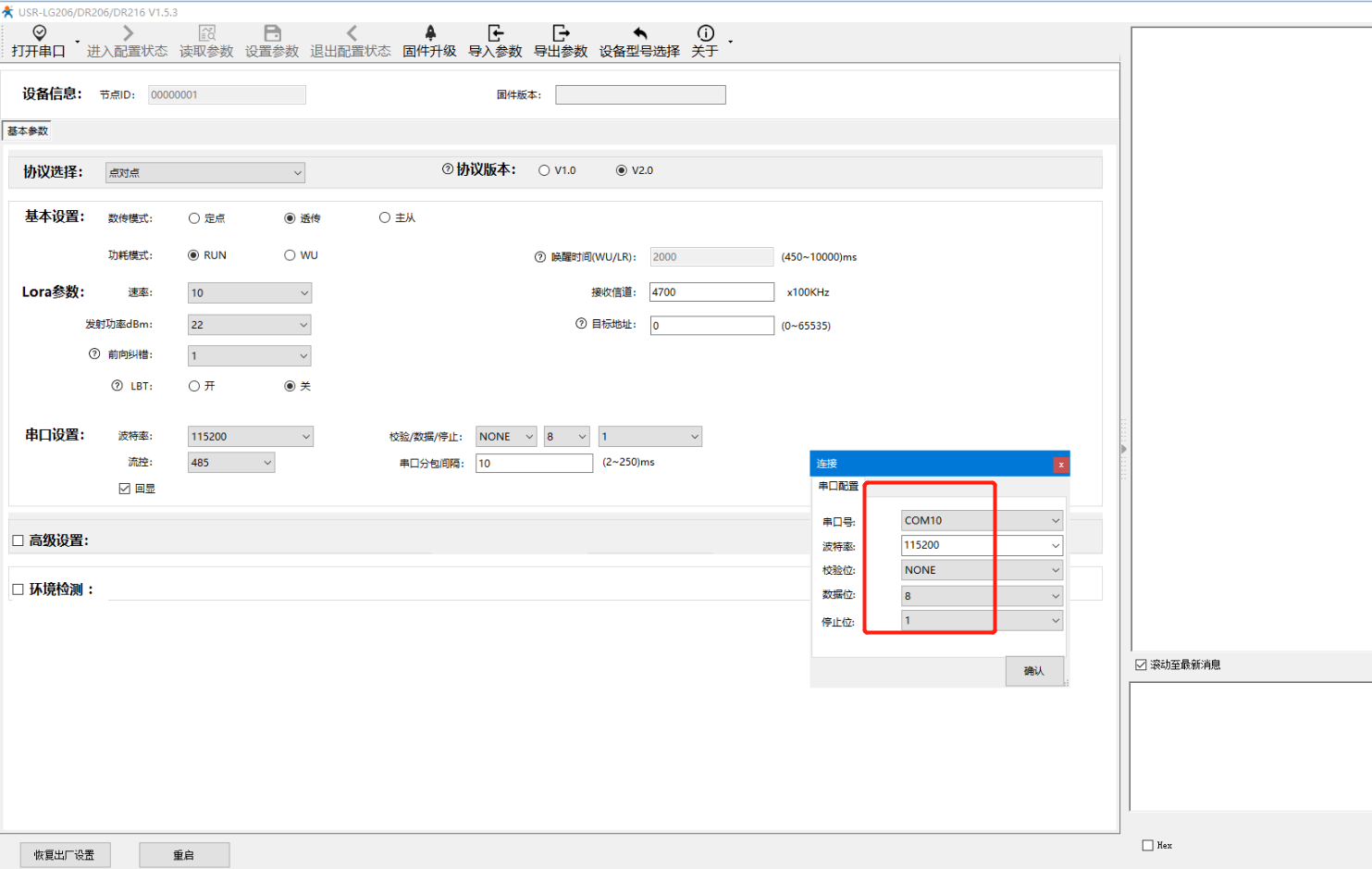Open the 关于 about info icon
This screenshot has height=869, width=1372.
[x=705, y=33]
